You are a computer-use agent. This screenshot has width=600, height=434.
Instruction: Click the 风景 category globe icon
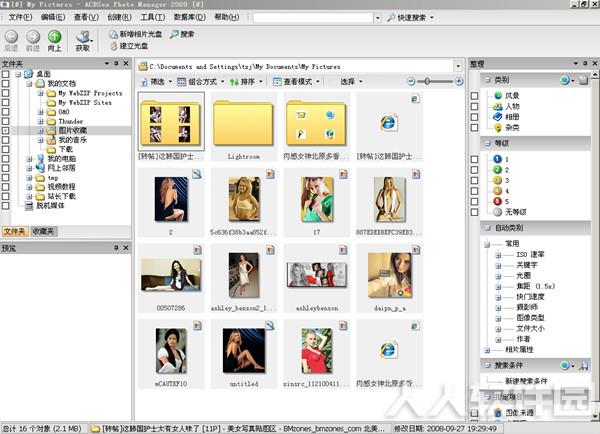coord(498,96)
